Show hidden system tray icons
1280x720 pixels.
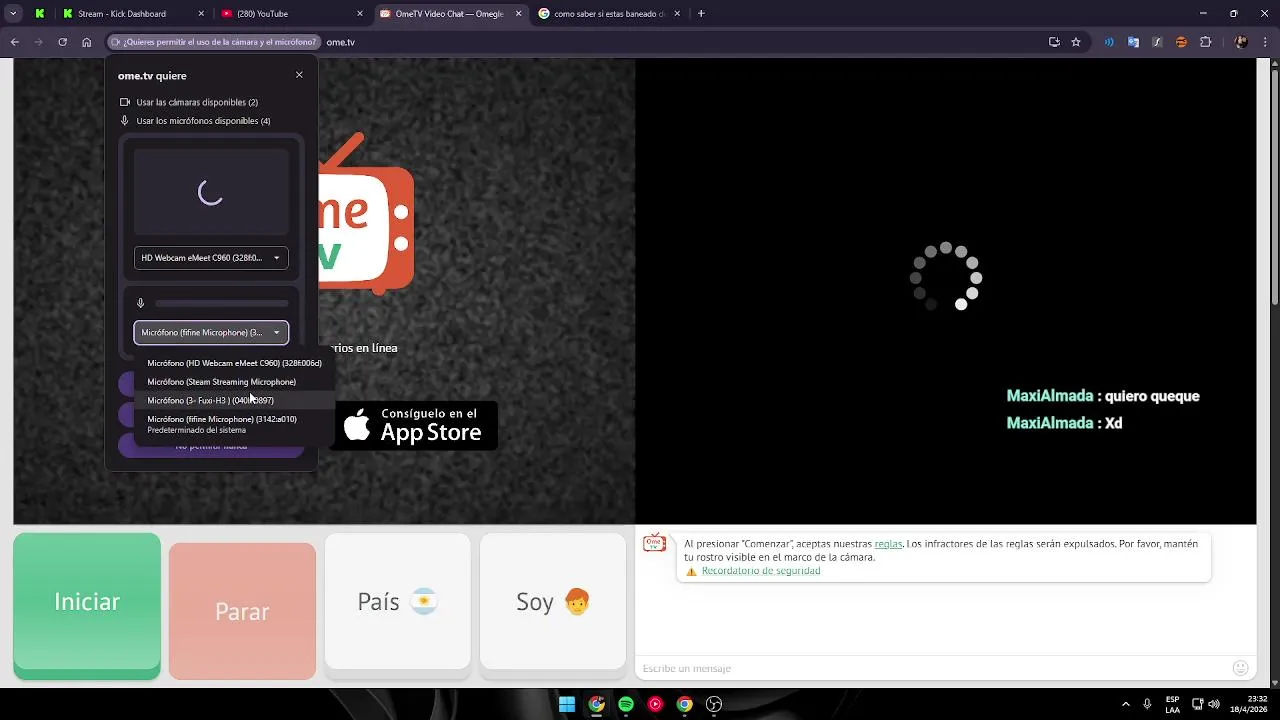click(x=1125, y=704)
